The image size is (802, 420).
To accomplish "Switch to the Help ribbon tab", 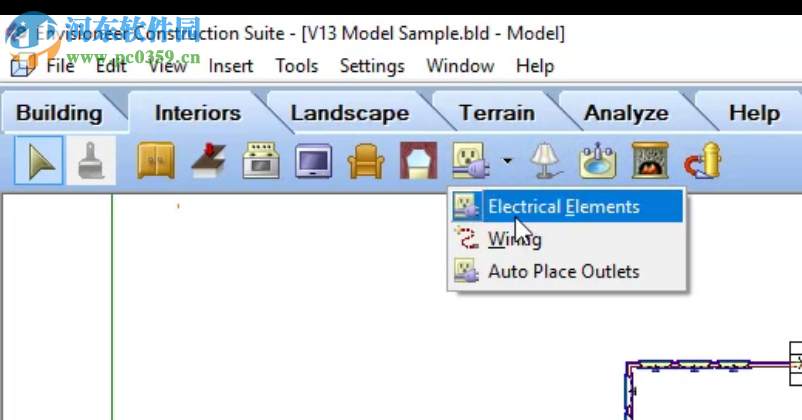I will 754,113.
